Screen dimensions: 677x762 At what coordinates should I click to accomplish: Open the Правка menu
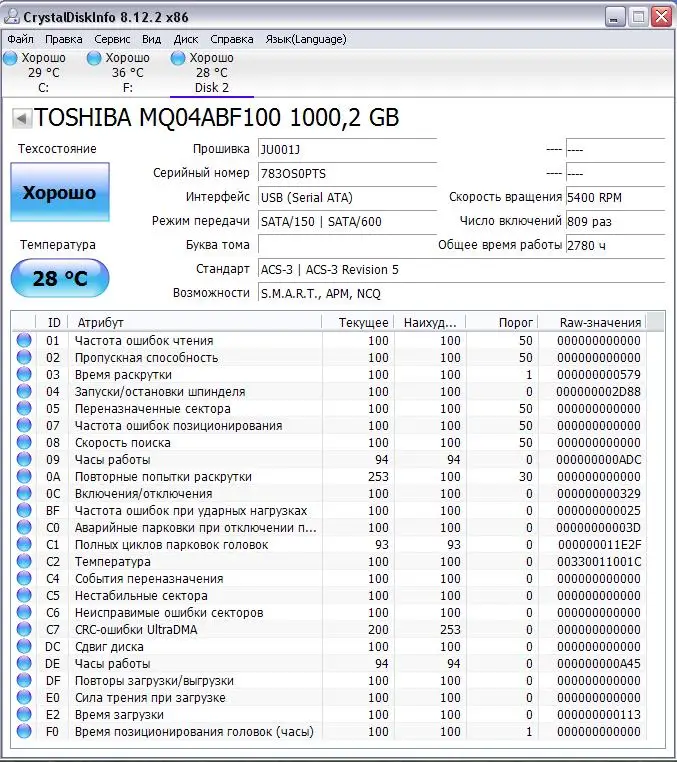pos(64,39)
